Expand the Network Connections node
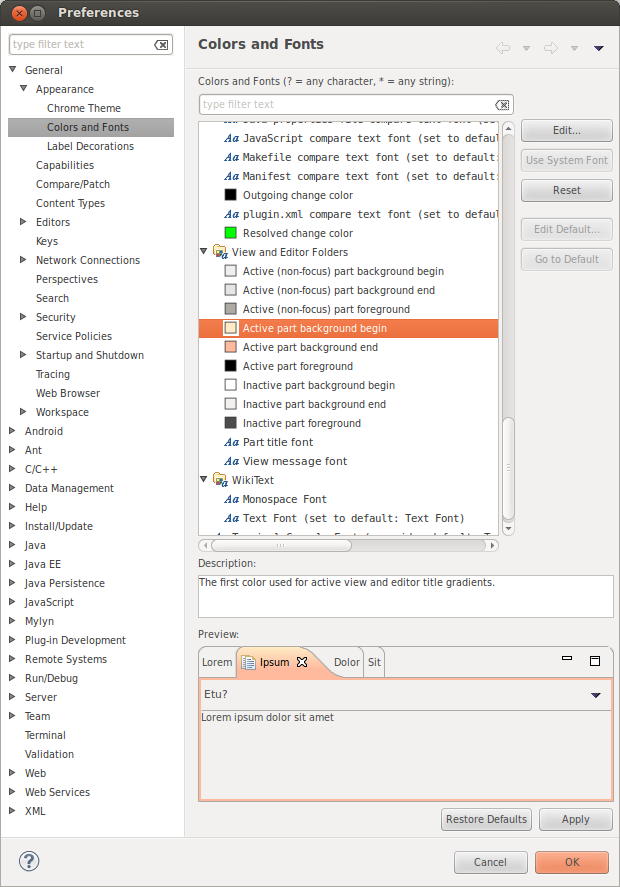Screen dimensions: 620x887 tap(23, 260)
